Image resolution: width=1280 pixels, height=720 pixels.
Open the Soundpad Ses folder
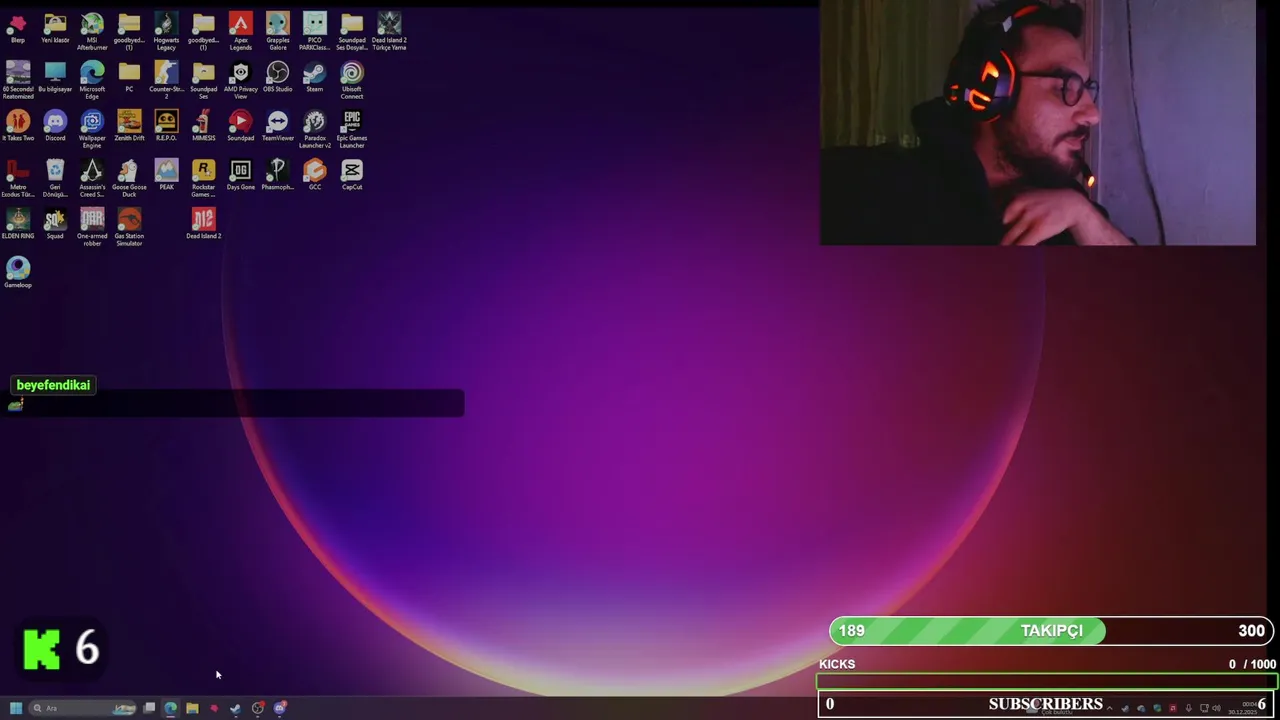[x=203, y=80]
